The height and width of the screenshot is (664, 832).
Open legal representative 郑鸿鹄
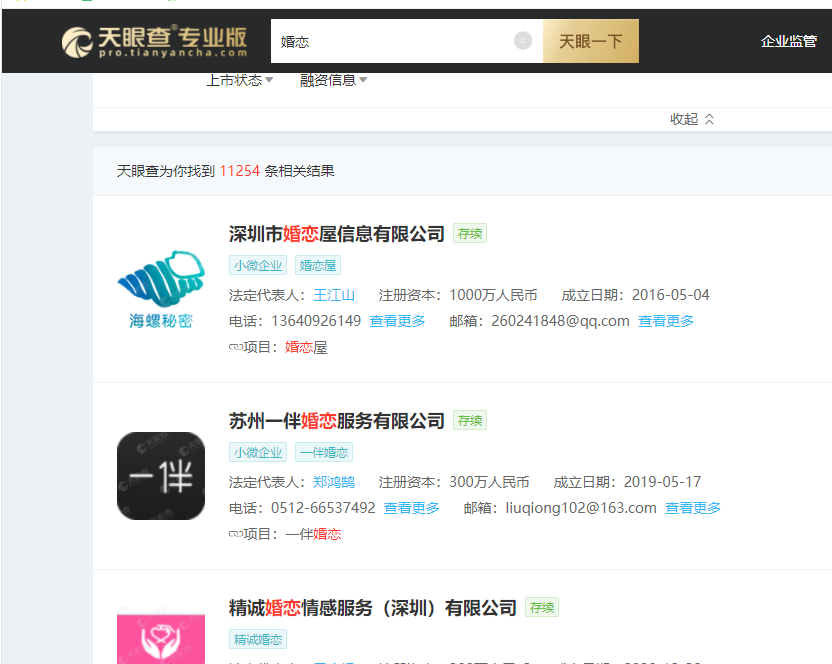point(334,481)
